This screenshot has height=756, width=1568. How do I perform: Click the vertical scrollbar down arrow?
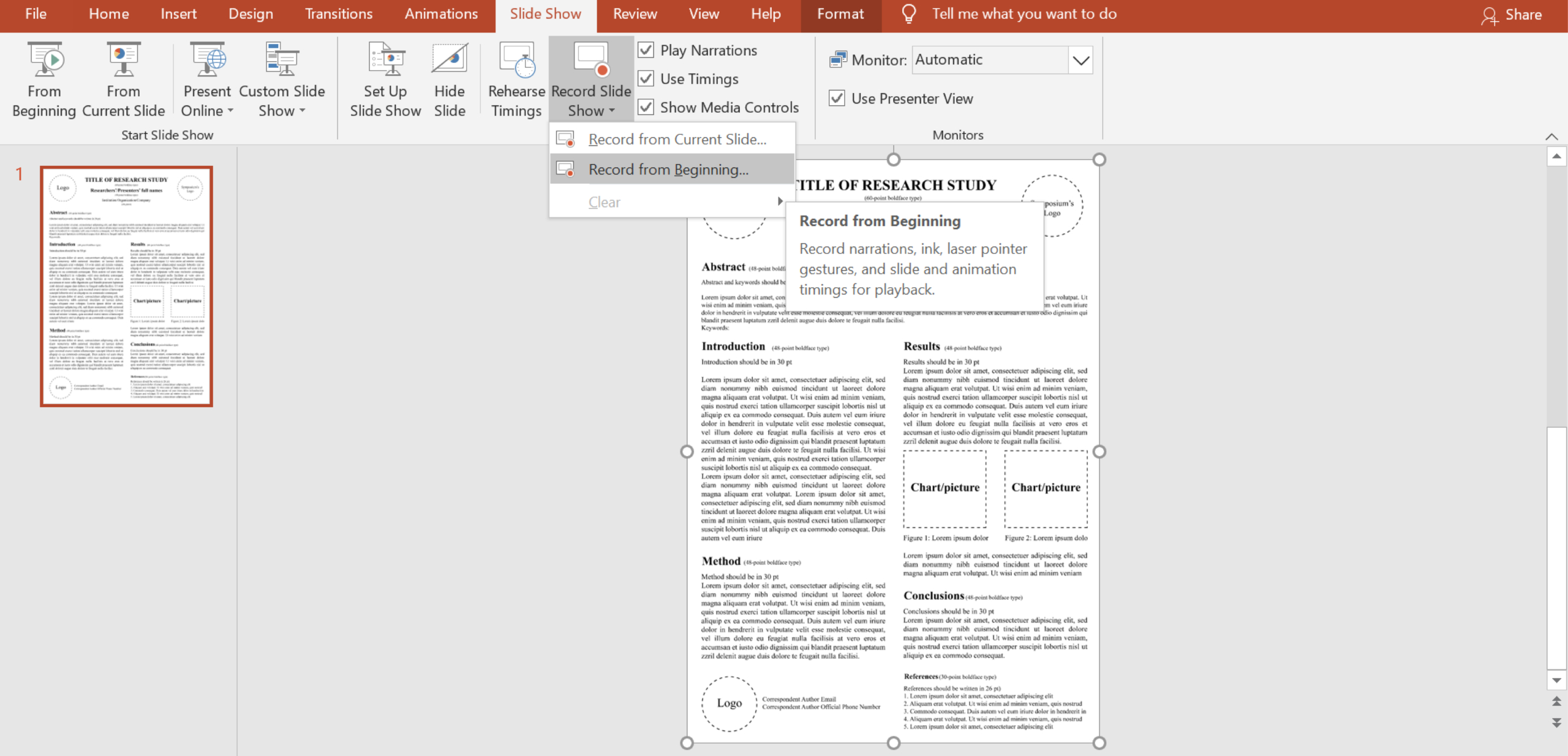click(x=1556, y=681)
